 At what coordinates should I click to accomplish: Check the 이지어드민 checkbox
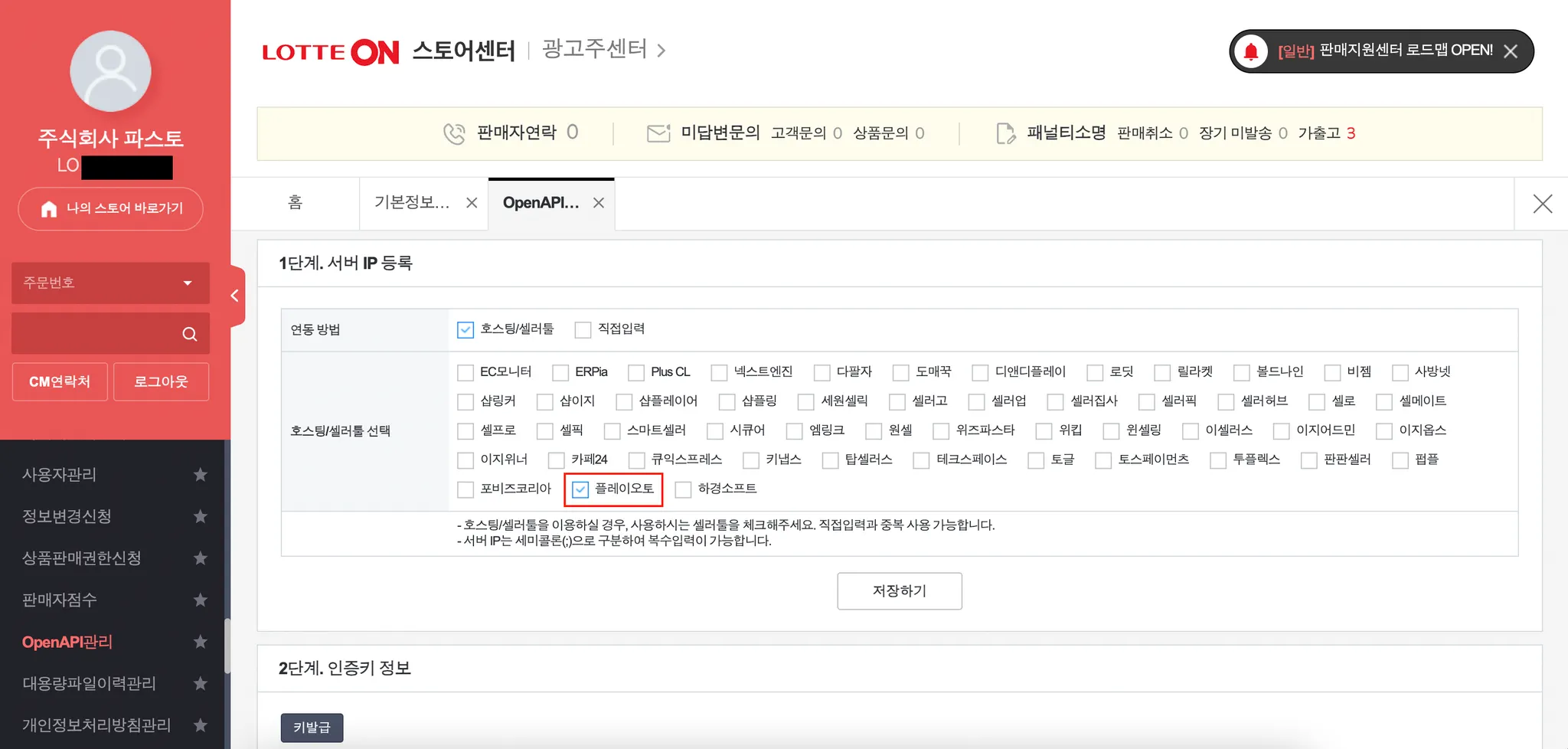click(1282, 431)
